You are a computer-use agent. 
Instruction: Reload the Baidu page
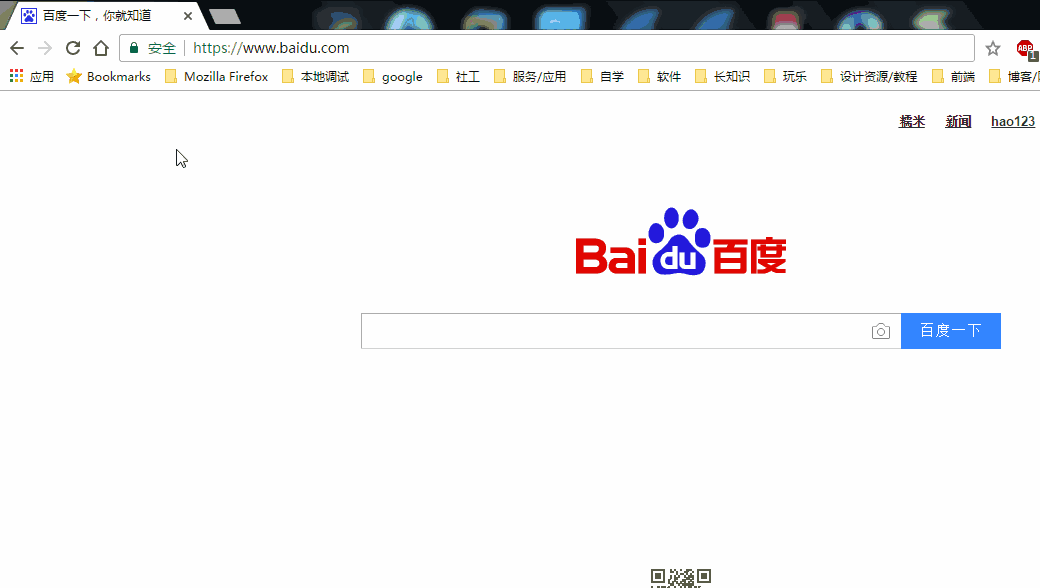(73, 48)
